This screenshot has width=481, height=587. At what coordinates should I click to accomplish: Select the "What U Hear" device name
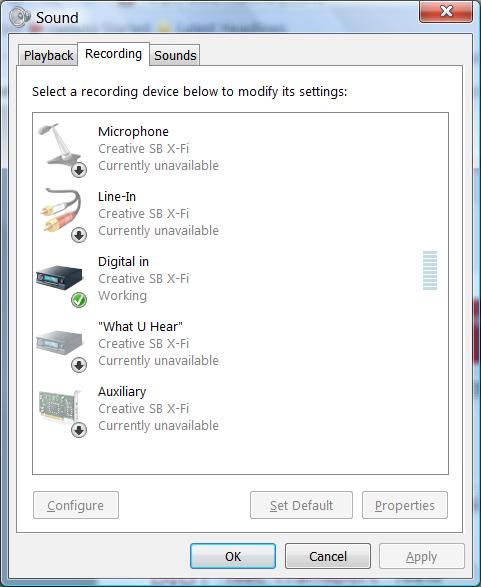tap(140, 326)
